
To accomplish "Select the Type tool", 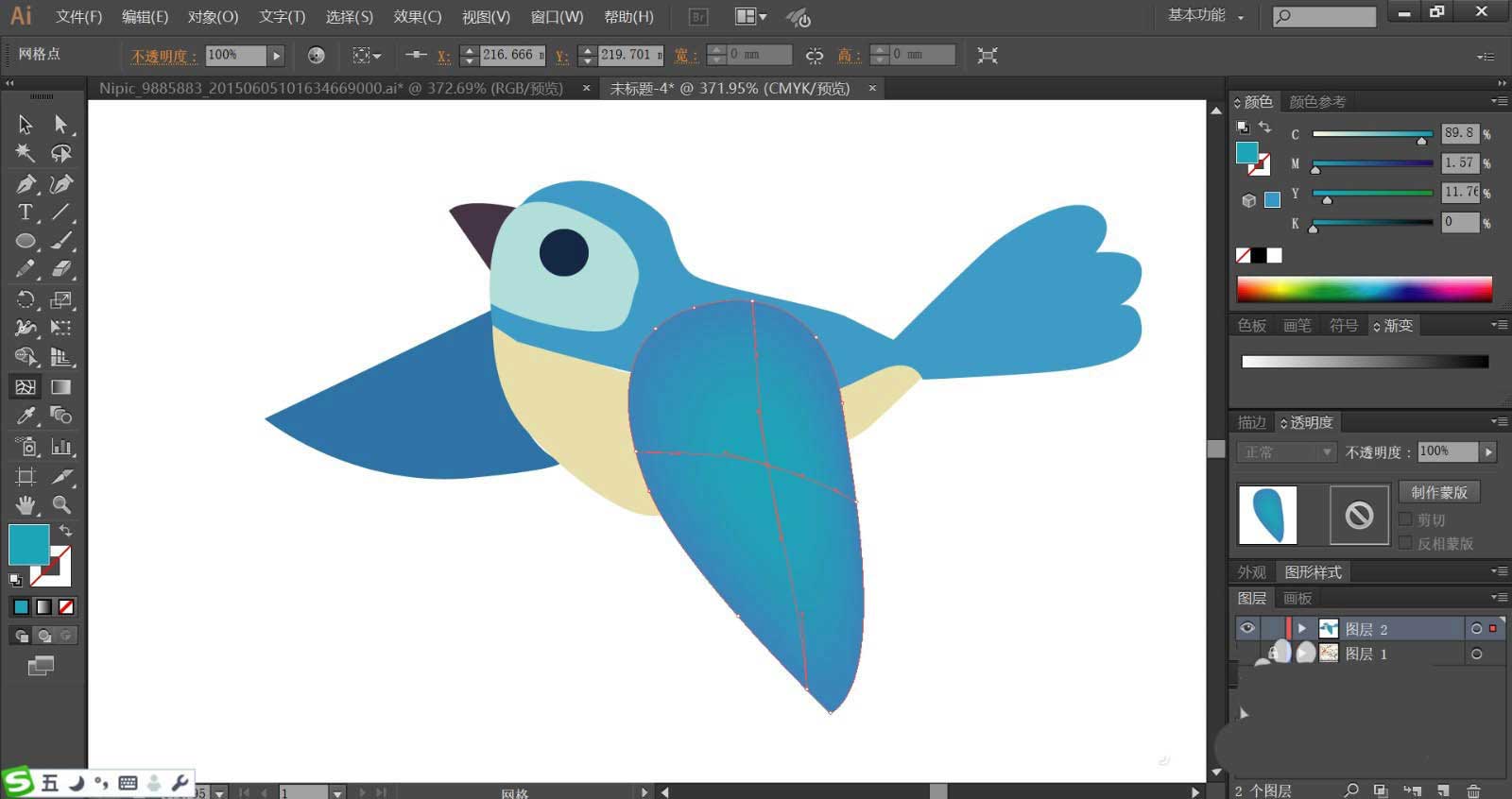I will tap(26, 212).
